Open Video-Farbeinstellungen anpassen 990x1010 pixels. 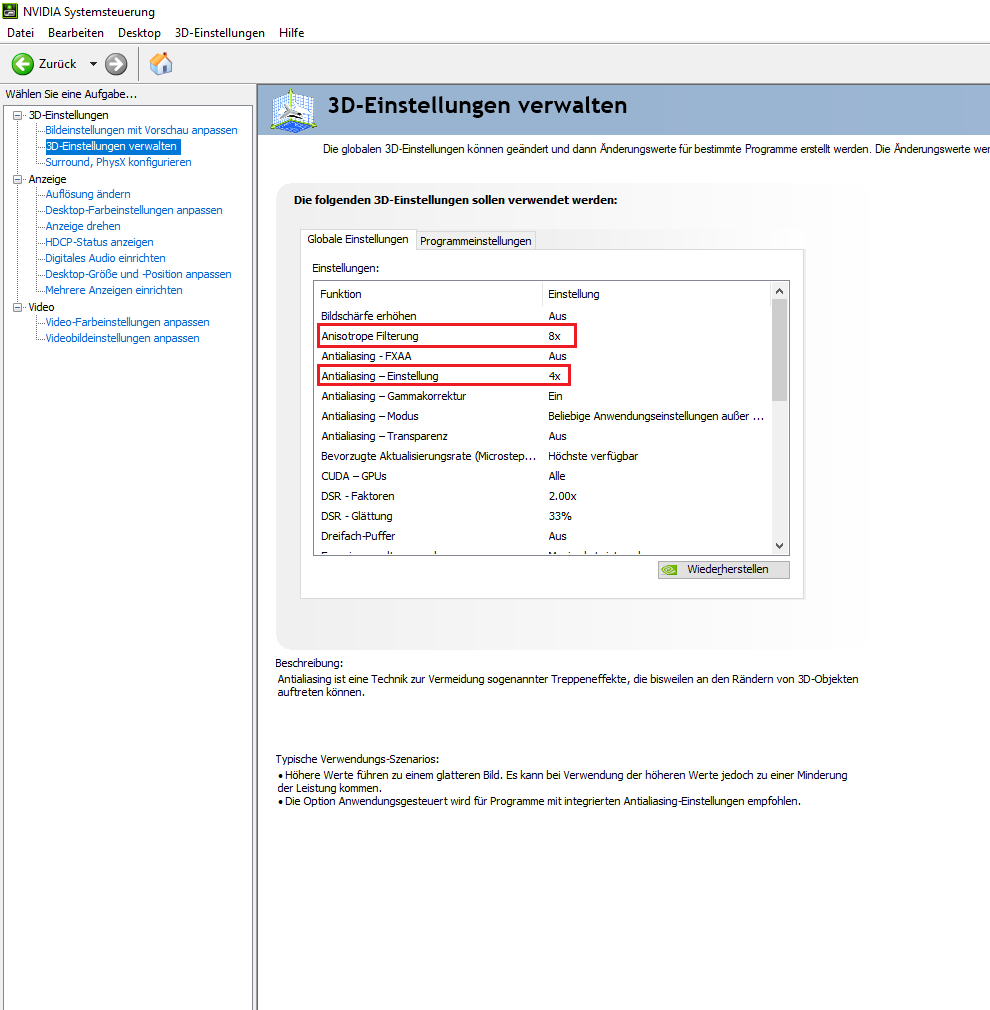(128, 322)
